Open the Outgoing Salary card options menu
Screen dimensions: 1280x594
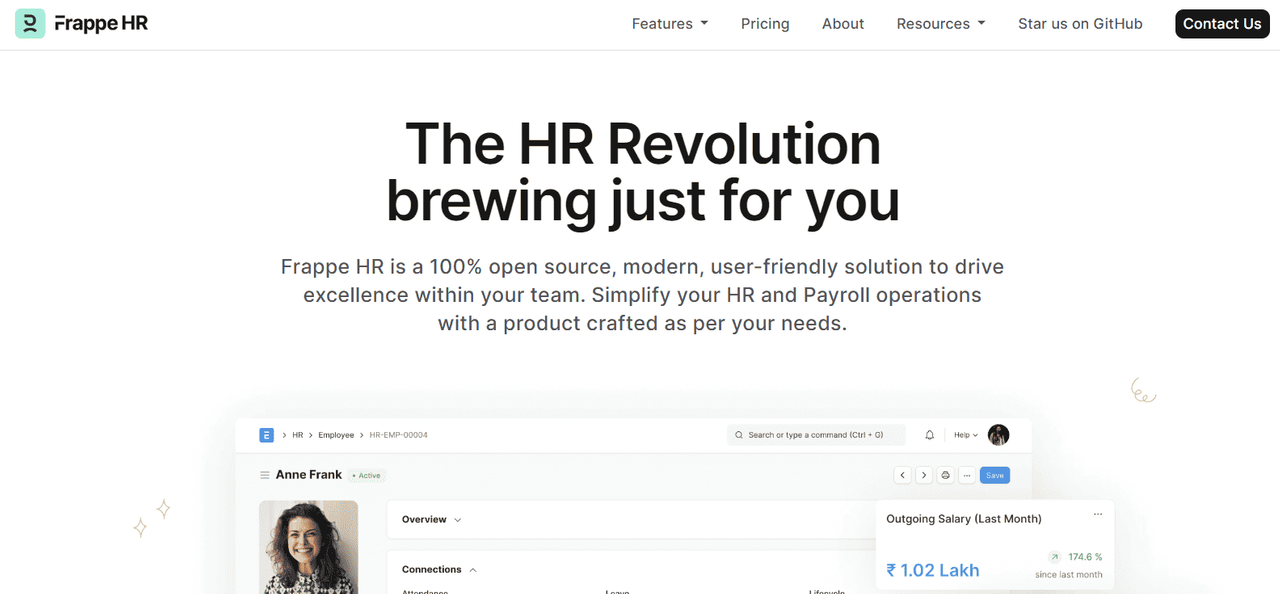point(1098,514)
